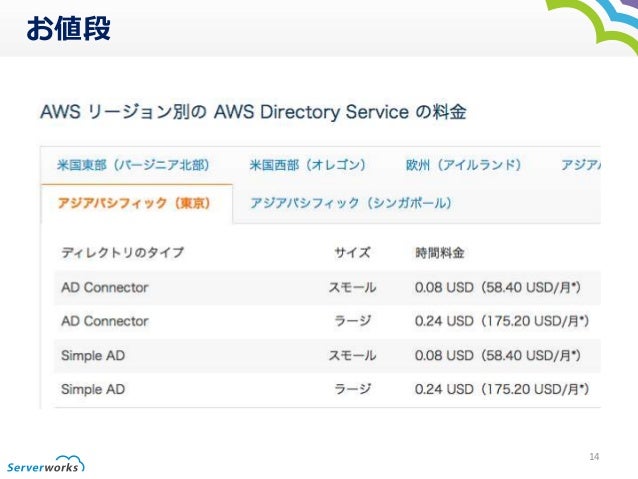Click the AWS Directory Service の料金 heading
638x479 pixels.
click(253, 112)
